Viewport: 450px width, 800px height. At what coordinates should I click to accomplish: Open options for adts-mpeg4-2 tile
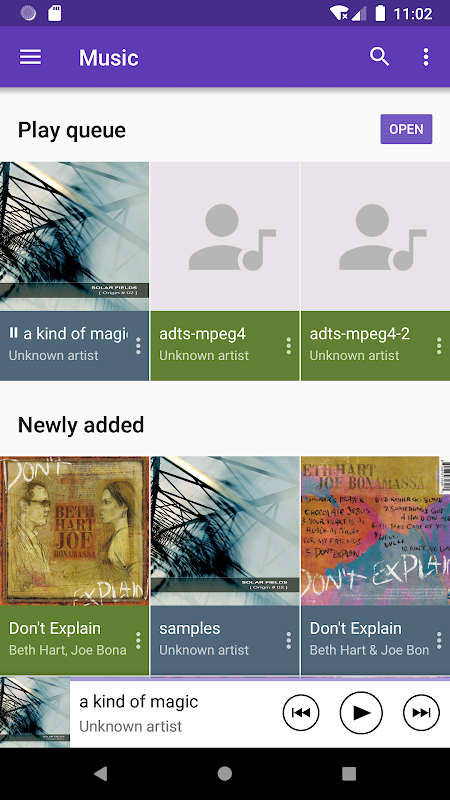(x=439, y=346)
